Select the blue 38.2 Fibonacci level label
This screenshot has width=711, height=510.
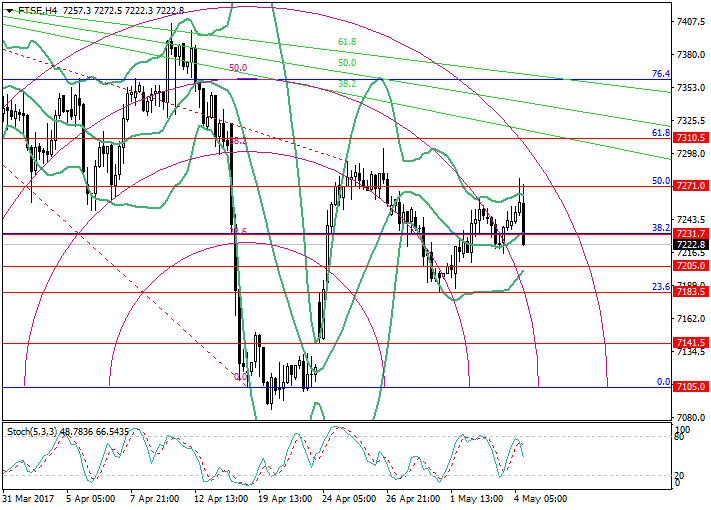(x=661, y=228)
